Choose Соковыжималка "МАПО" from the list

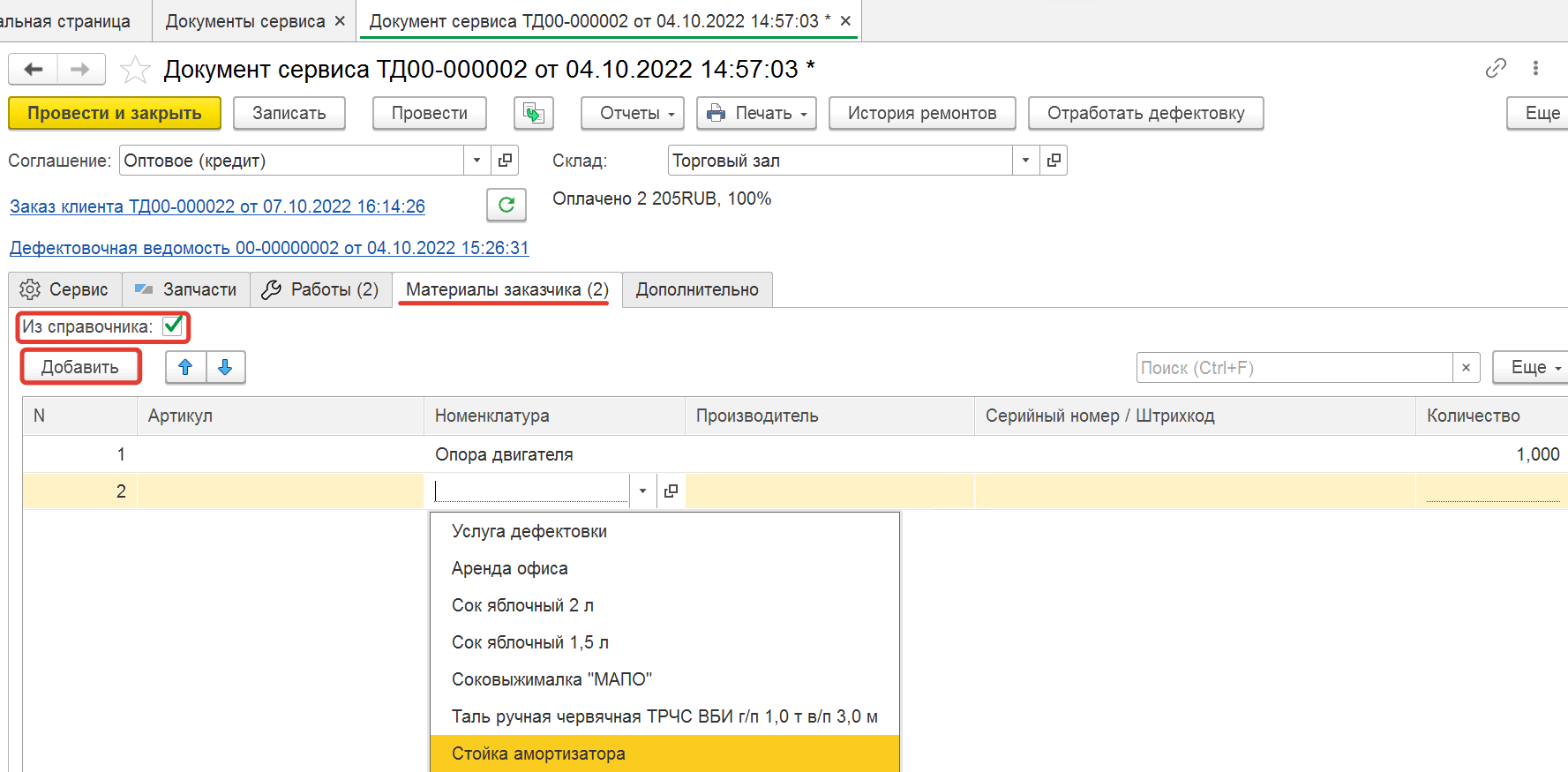(664, 679)
